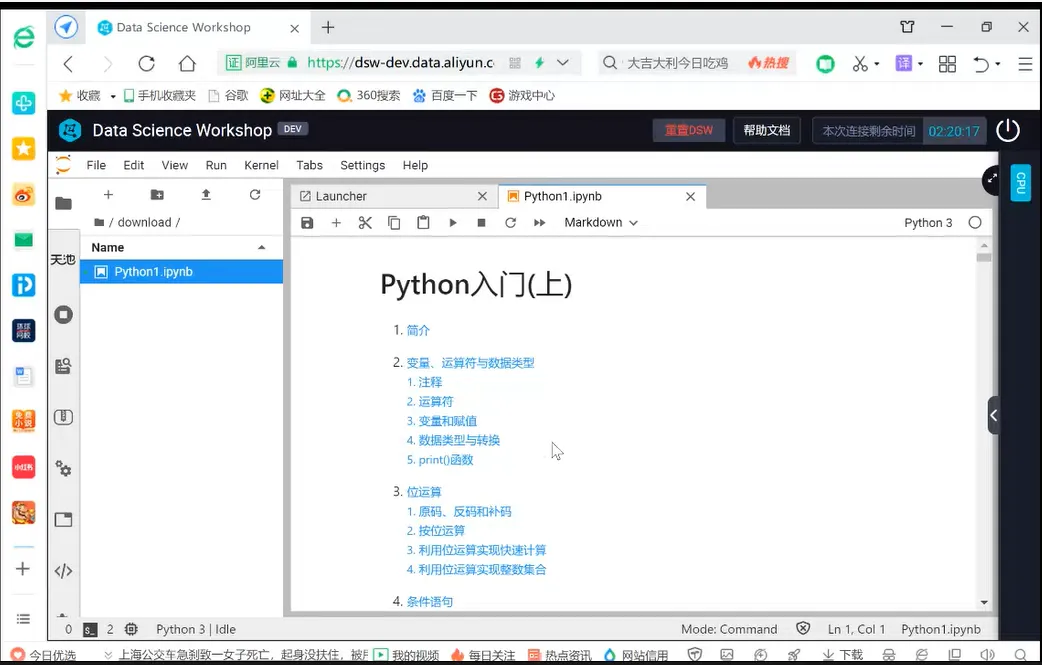Open the View menu
The height and width of the screenshot is (665, 1042).
(x=175, y=165)
